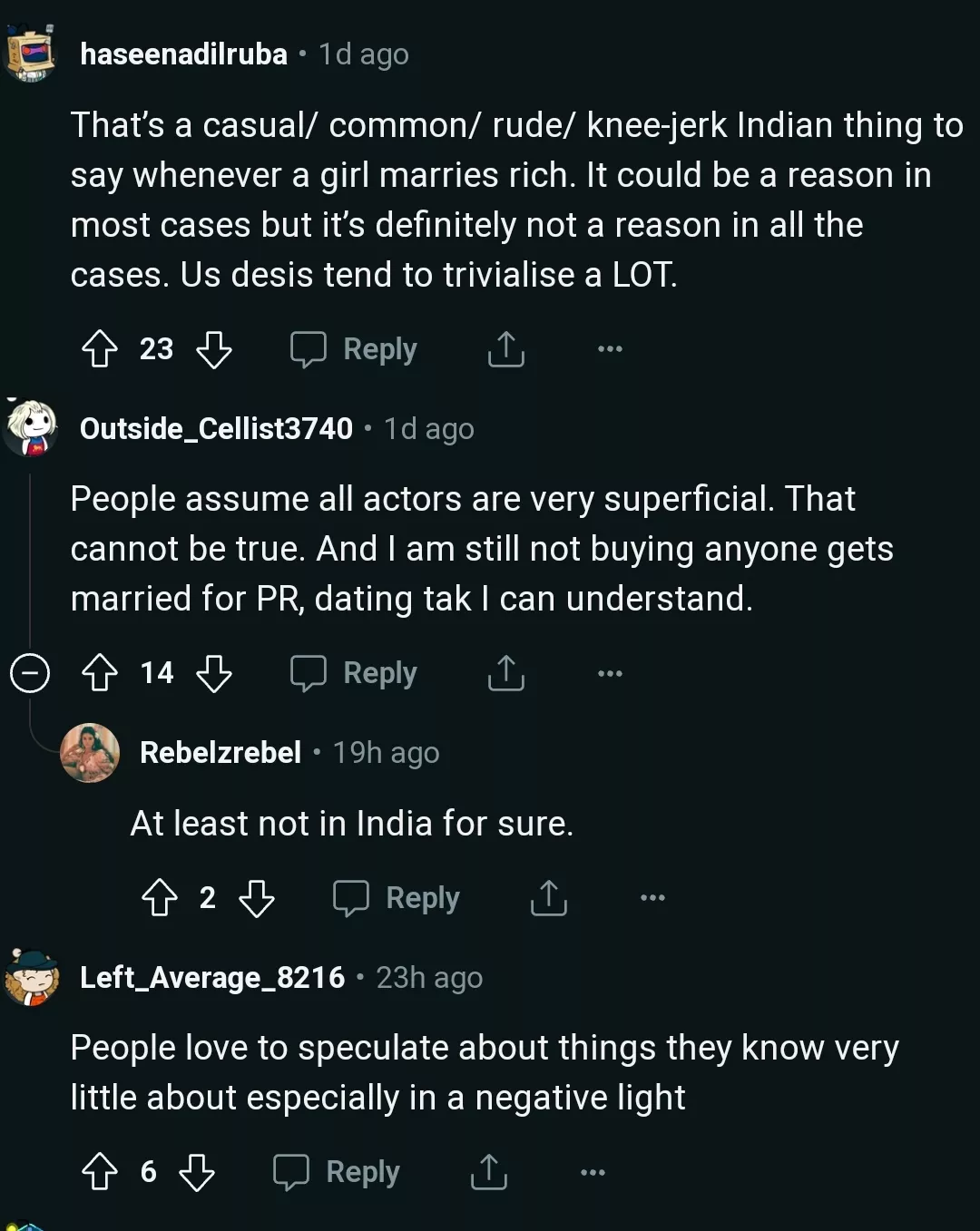
Task: Upvote Rebelzrebel's 'At least not in India' reply
Action: pyautogui.click(x=162, y=899)
